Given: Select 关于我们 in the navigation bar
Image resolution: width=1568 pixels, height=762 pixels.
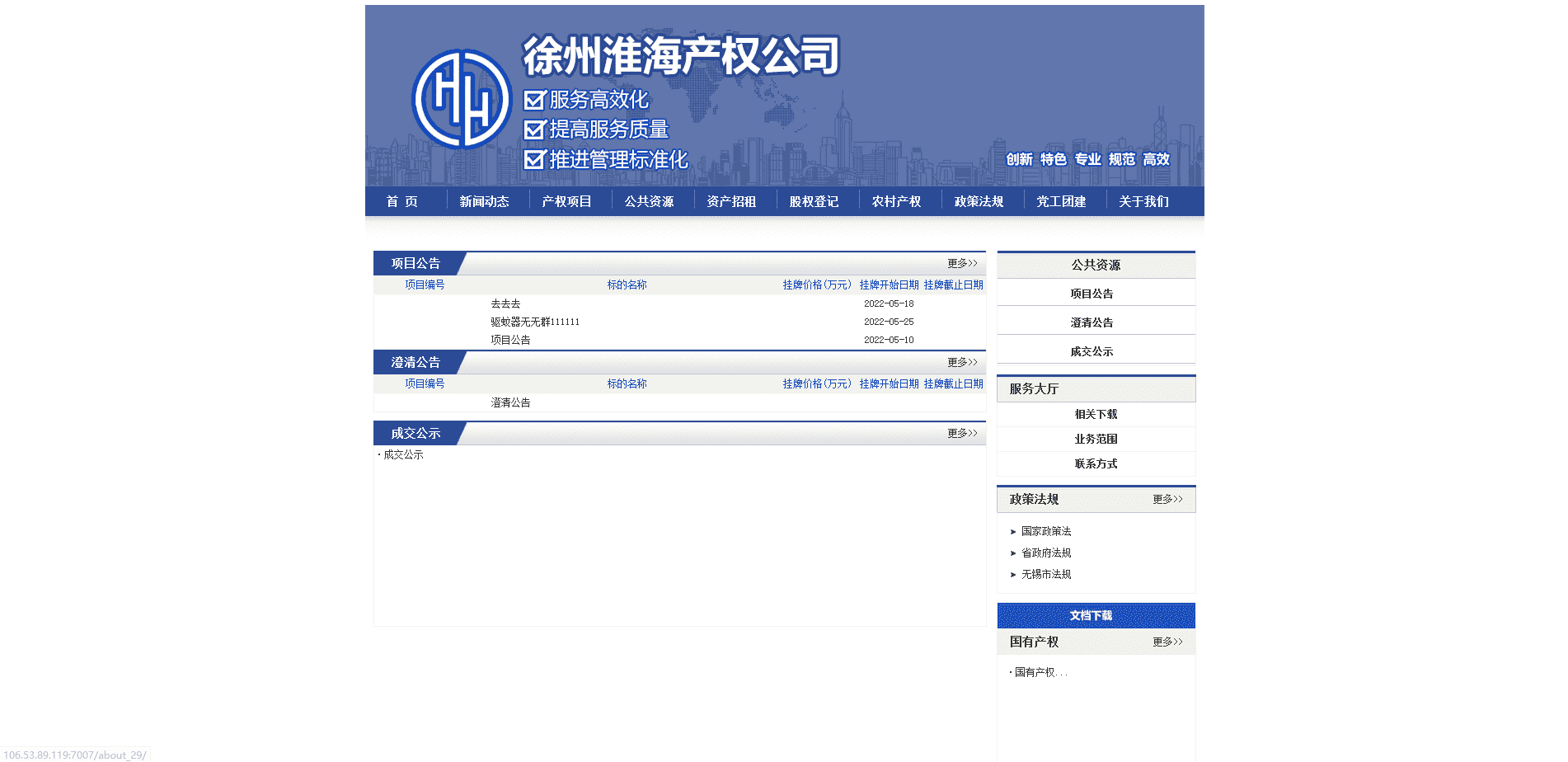Looking at the screenshot, I should coord(1143,201).
